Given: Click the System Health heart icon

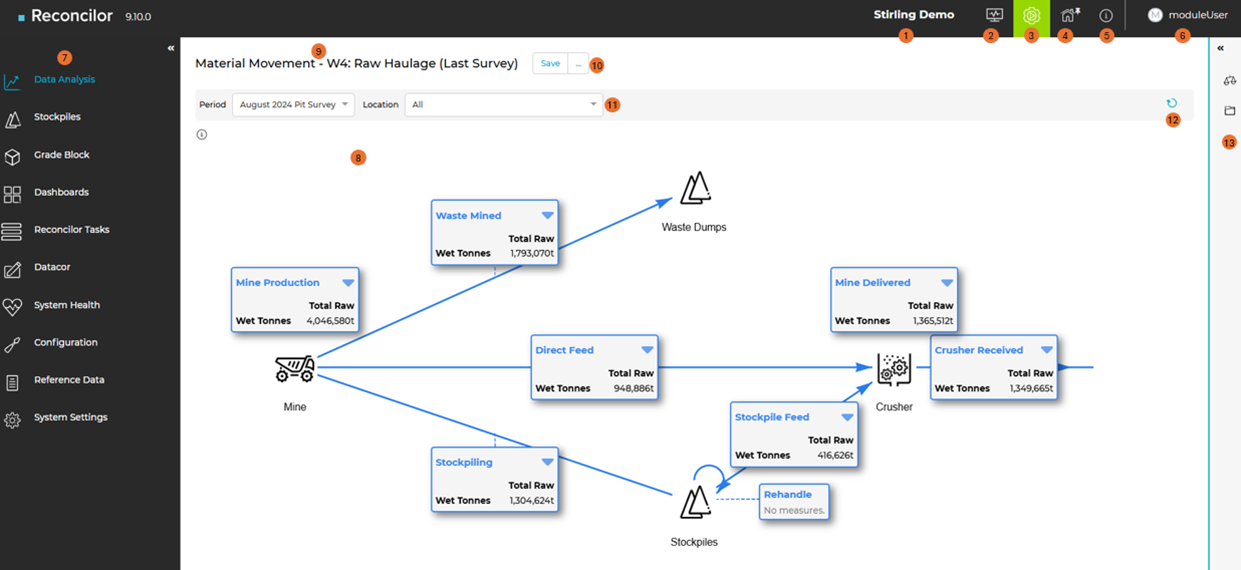Looking at the screenshot, I should (12, 307).
